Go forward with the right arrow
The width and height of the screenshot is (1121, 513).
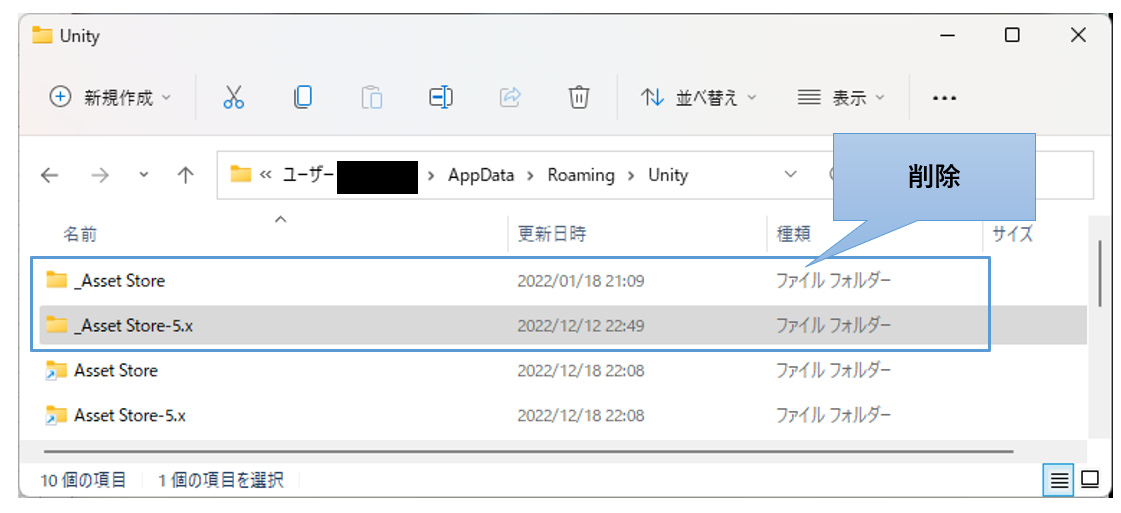[99, 175]
